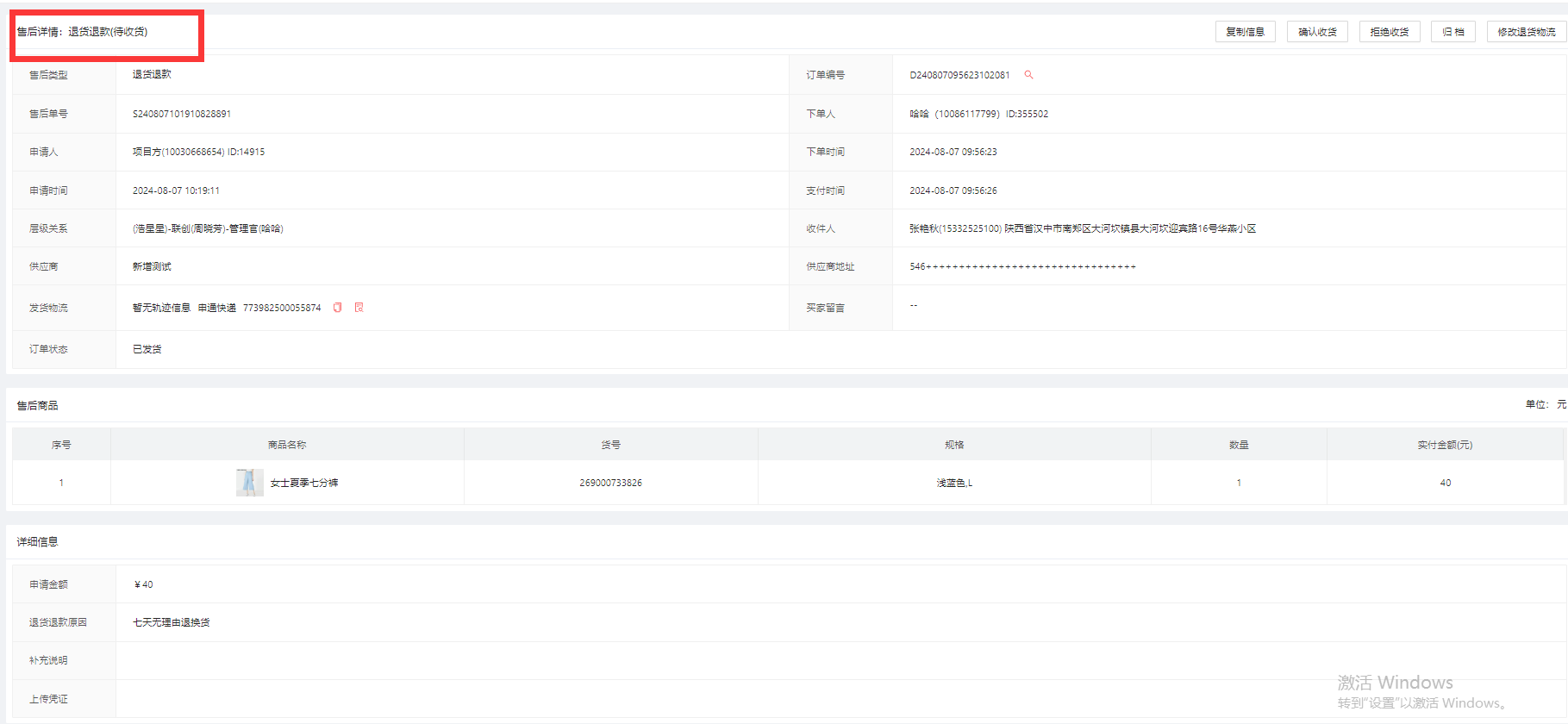Click the 商品名称 column header
This screenshot has width=1568, height=724.
tap(287, 445)
